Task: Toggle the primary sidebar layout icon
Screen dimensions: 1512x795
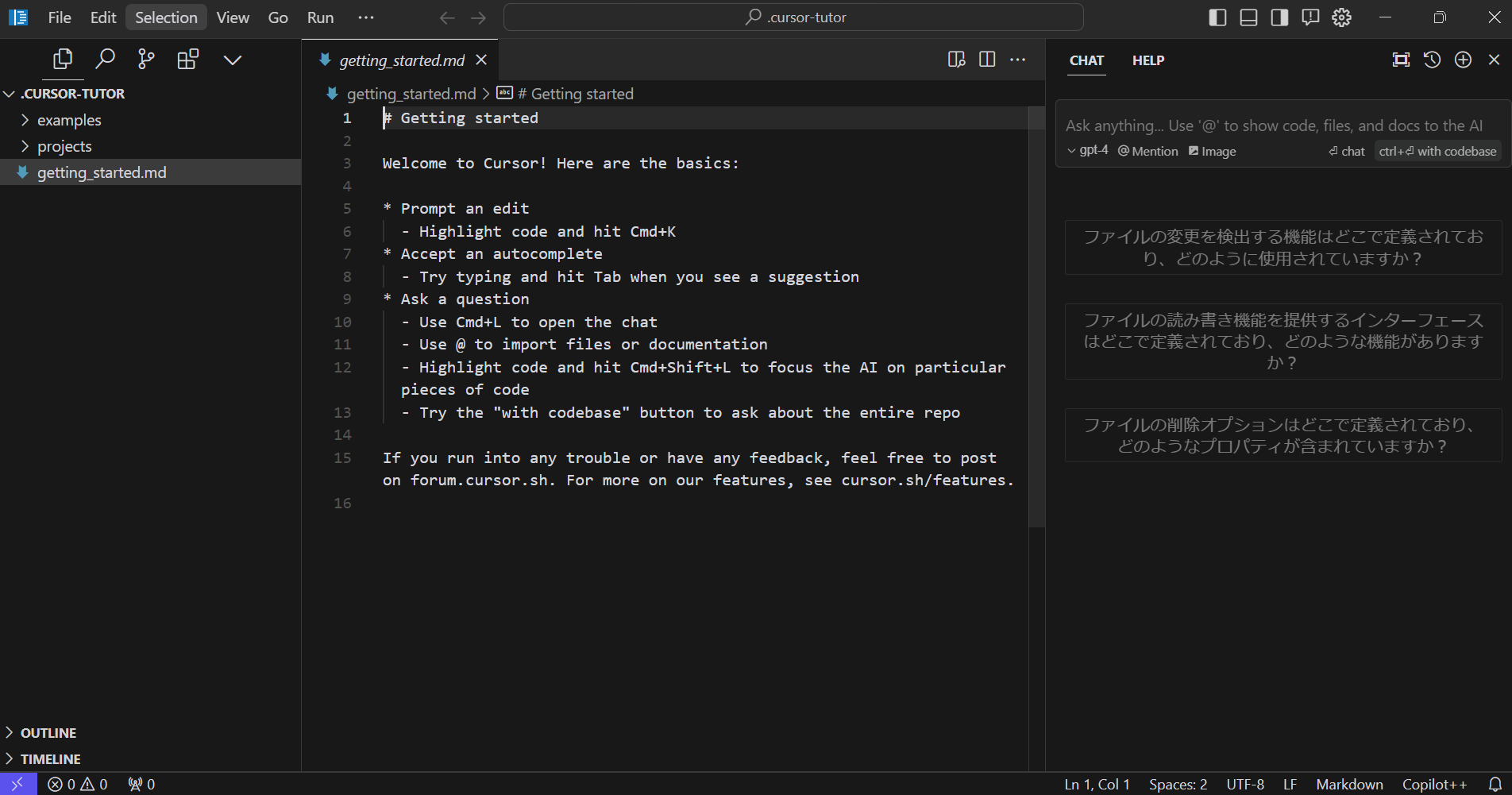Action: pos(1217,17)
